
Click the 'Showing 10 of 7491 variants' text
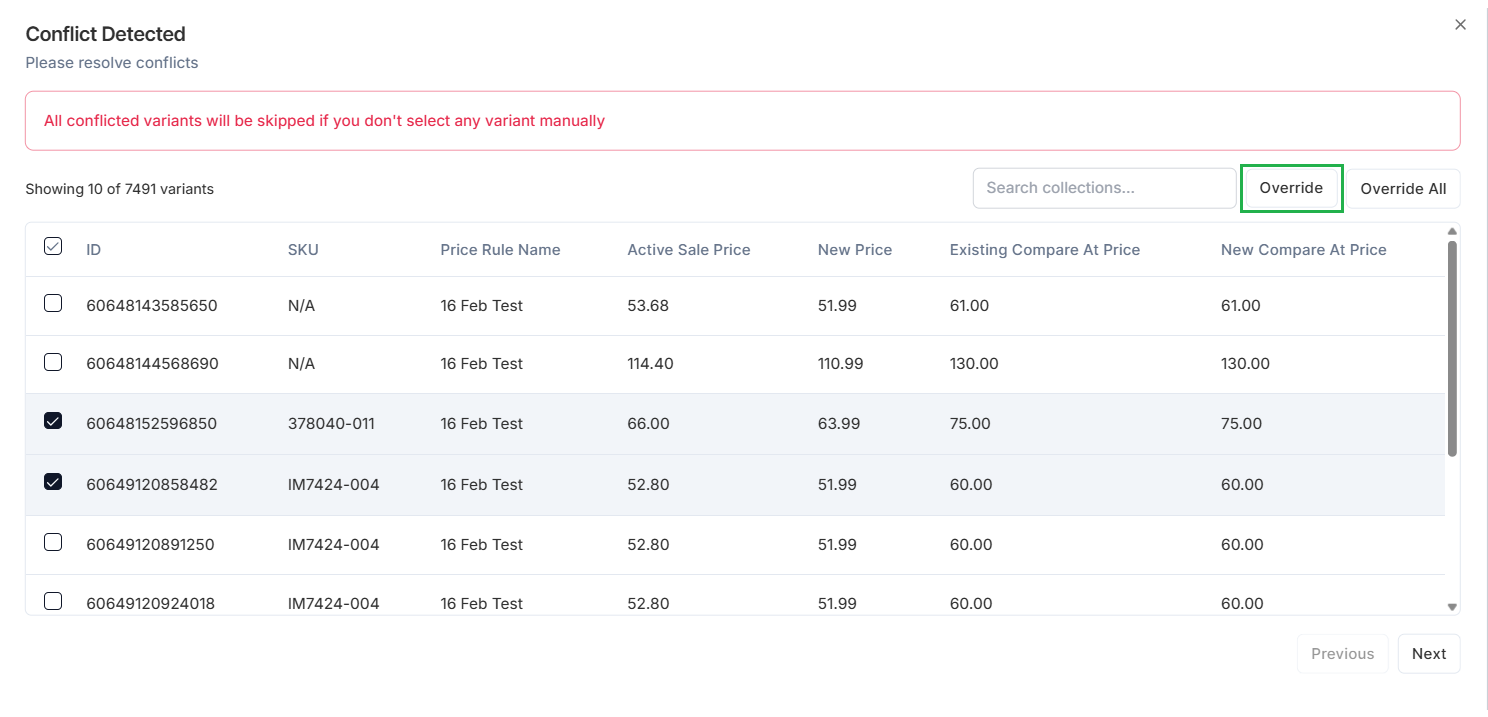119,189
